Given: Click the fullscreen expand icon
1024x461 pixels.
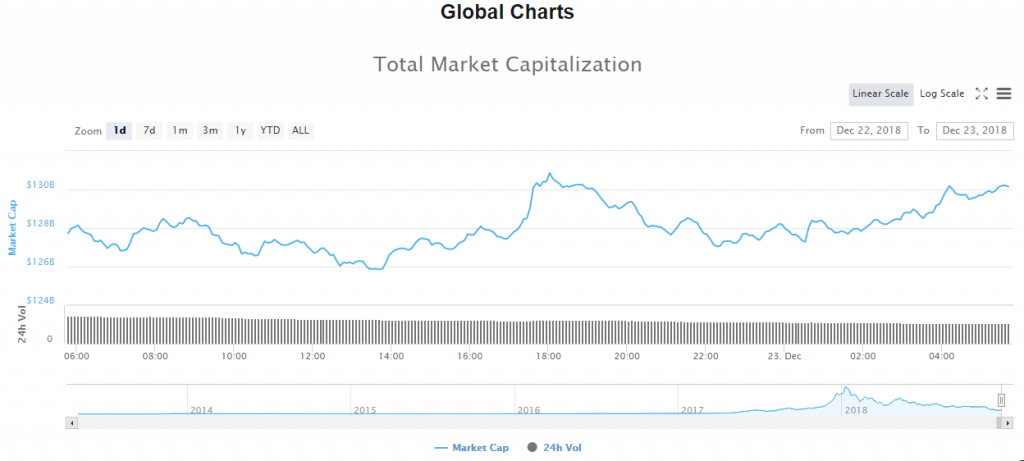Looking at the screenshot, I should click(x=982, y=94).
